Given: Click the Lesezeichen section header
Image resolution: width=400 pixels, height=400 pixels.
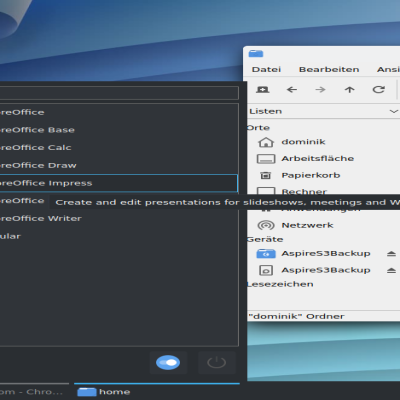Looking at the screenshot, I should [x=280, y=284].
